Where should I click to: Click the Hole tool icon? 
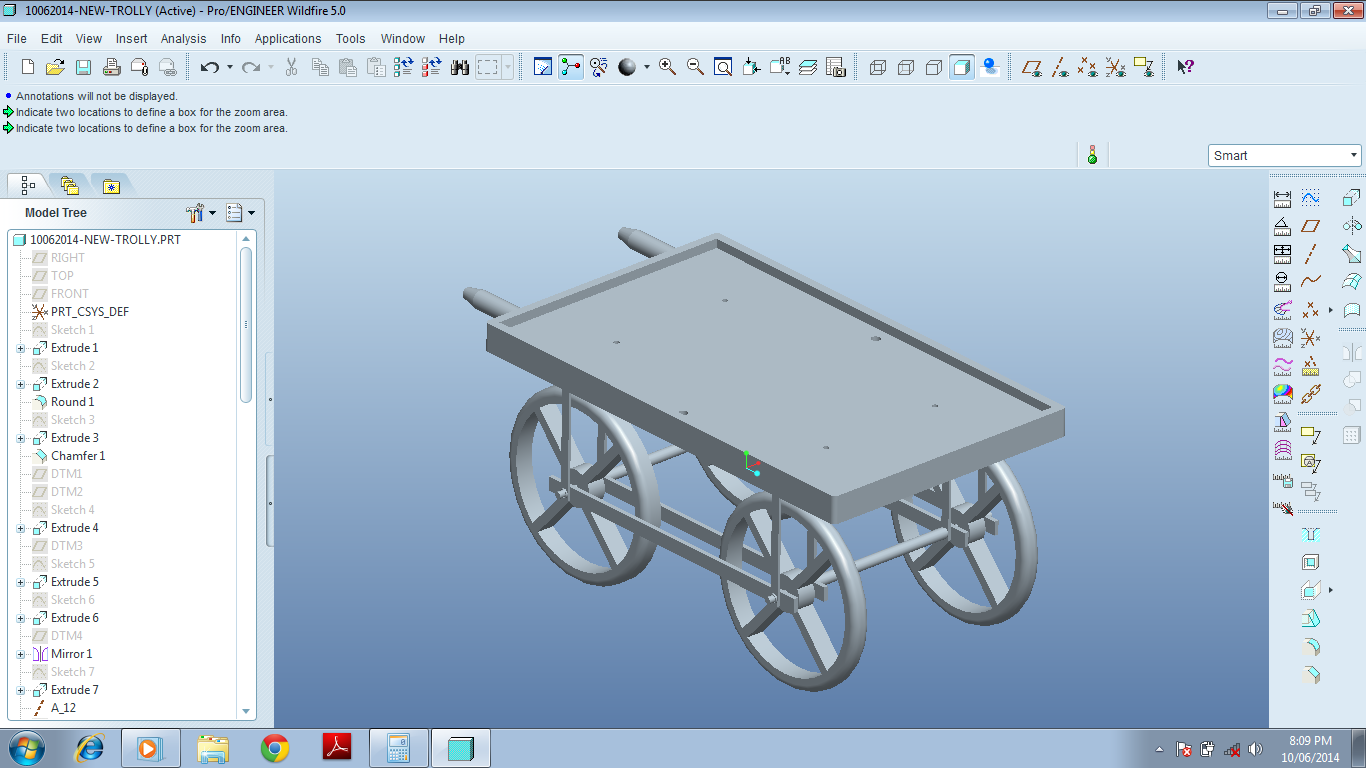[1311, 535]
